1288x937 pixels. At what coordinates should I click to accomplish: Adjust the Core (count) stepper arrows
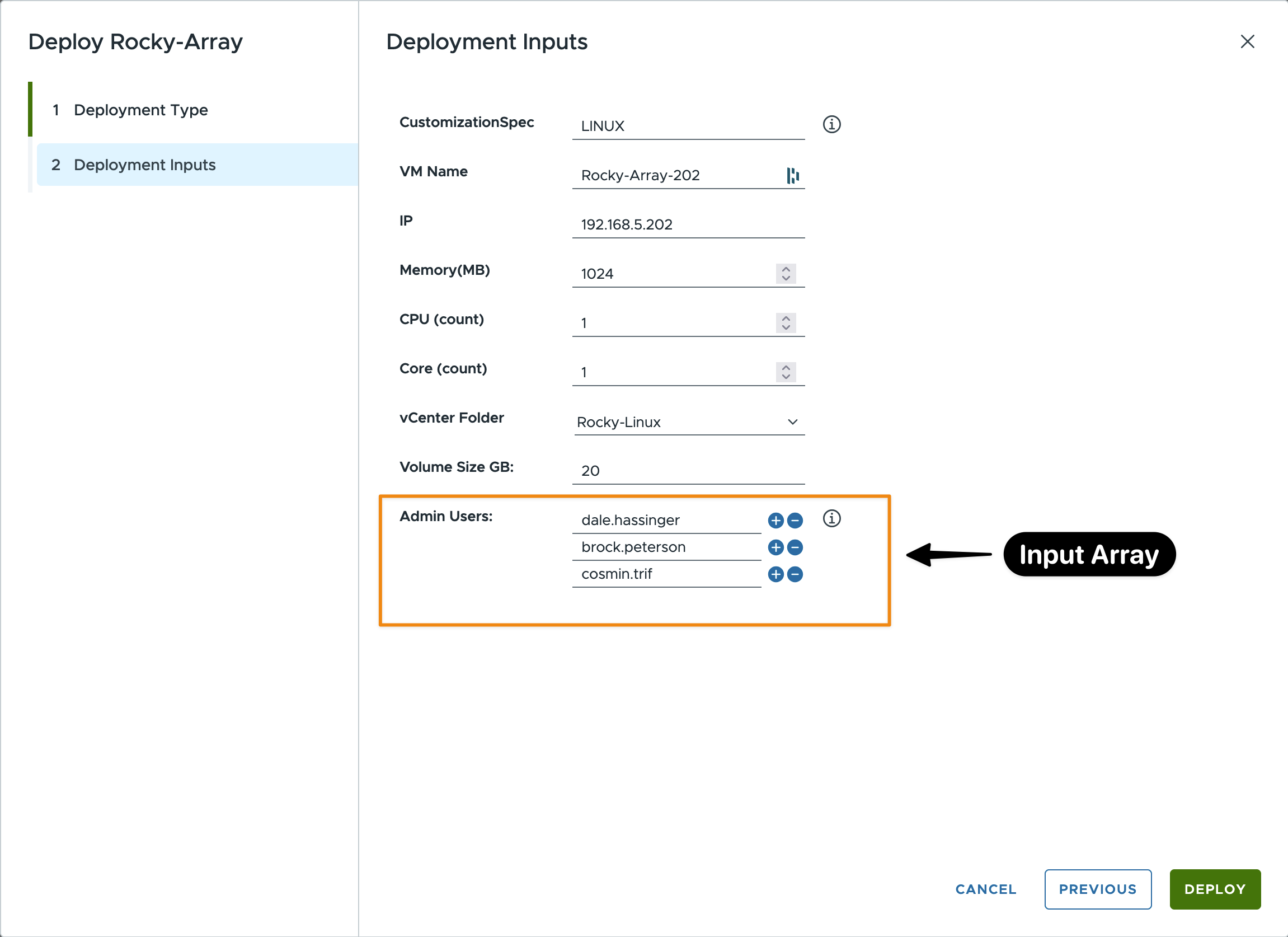tap(786, 372)
